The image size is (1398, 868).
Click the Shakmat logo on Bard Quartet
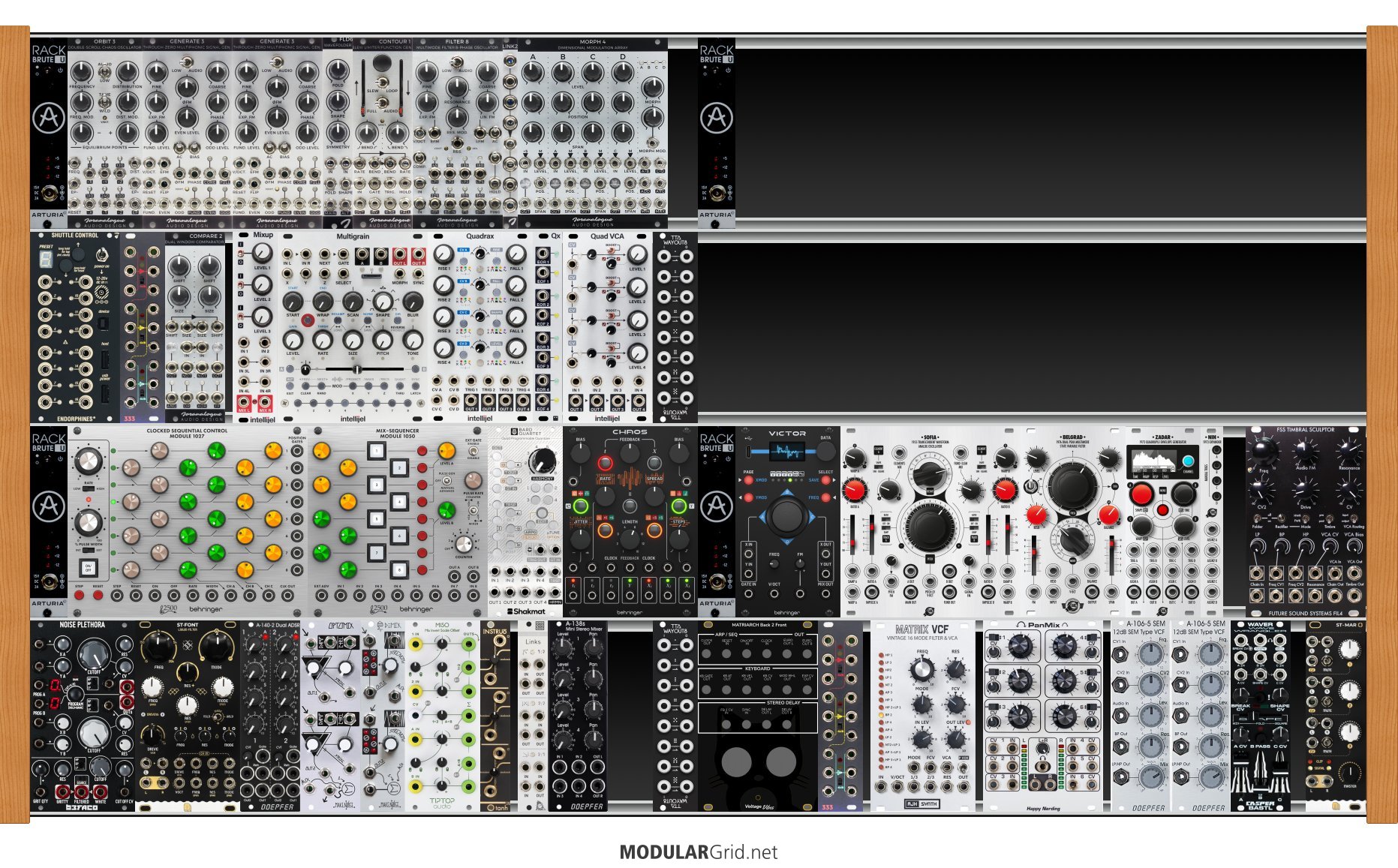(525, 611)
